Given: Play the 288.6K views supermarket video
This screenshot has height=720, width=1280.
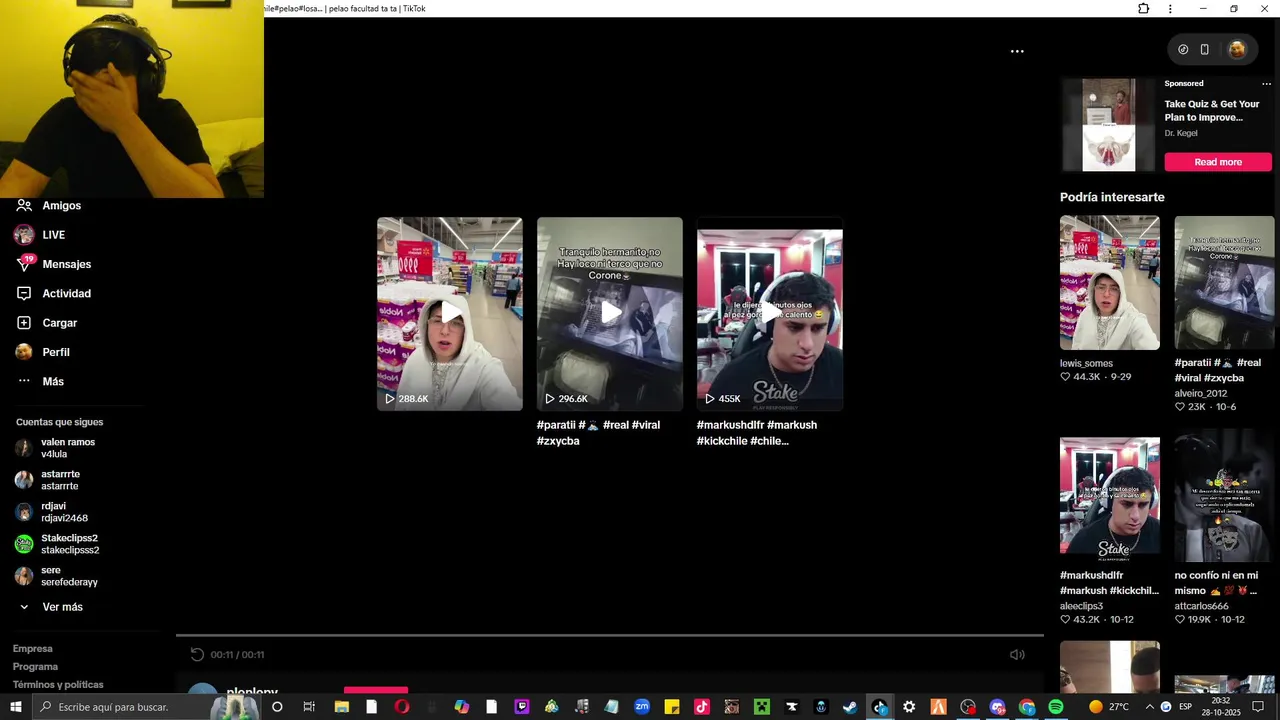Looking at the screenshot, I should pos(450,314).
